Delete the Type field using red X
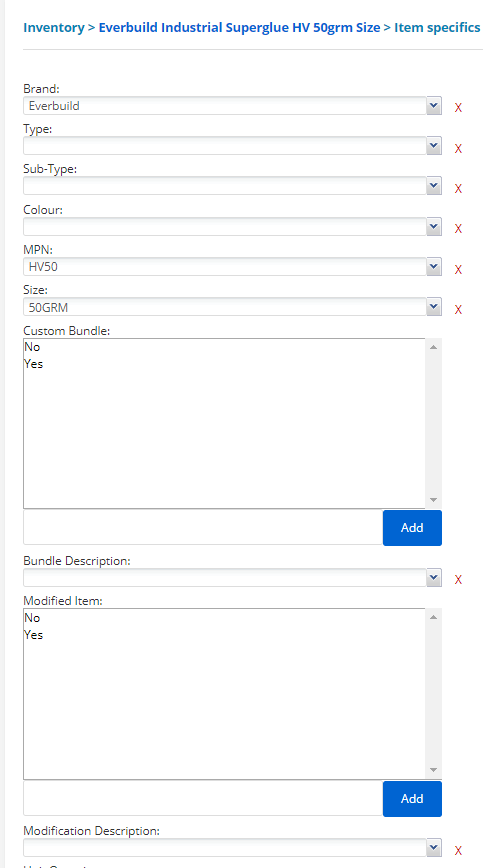 click(x=458, y=148)
